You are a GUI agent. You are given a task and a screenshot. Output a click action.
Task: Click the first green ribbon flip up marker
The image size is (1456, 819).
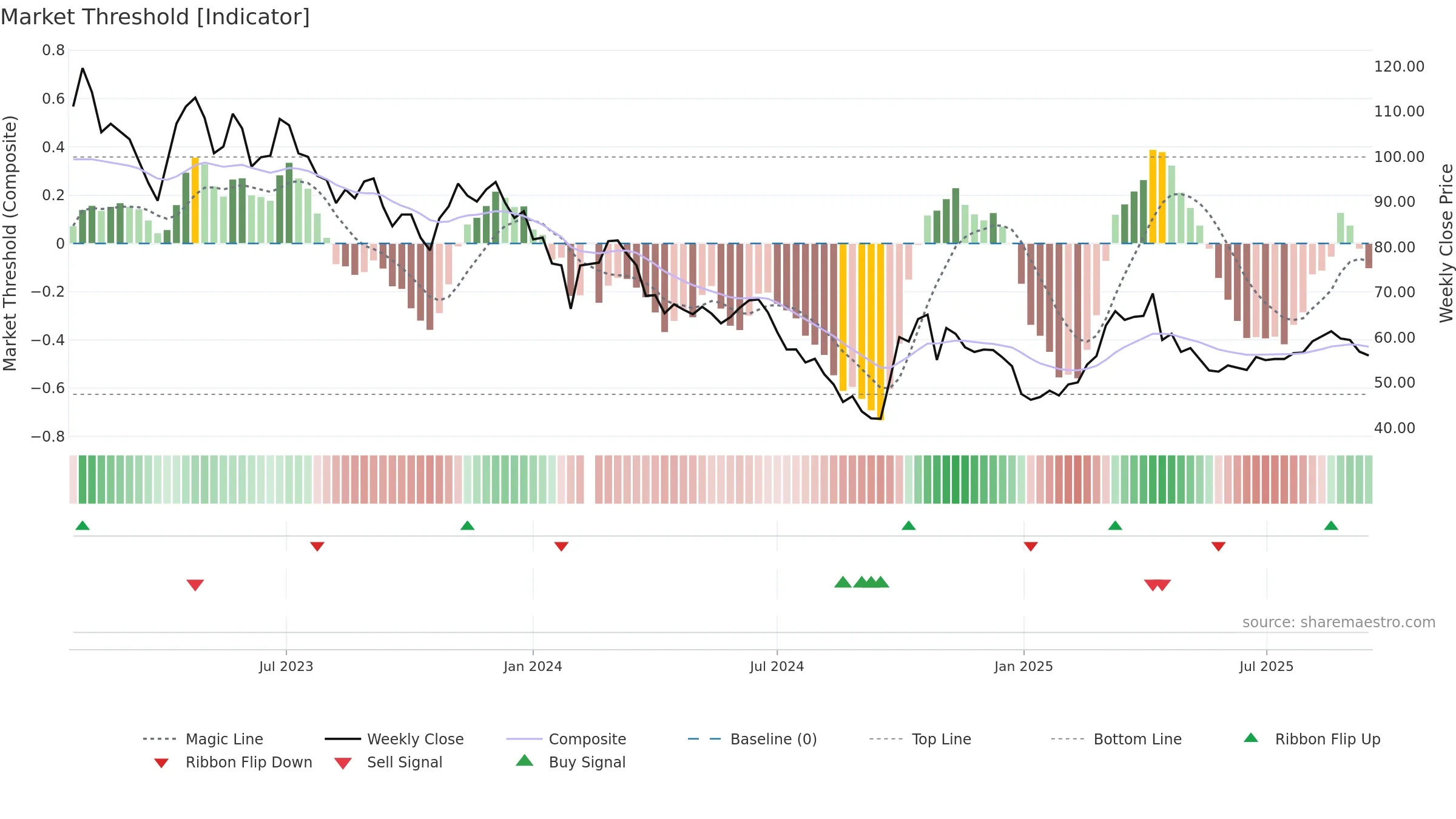point(83,525)
